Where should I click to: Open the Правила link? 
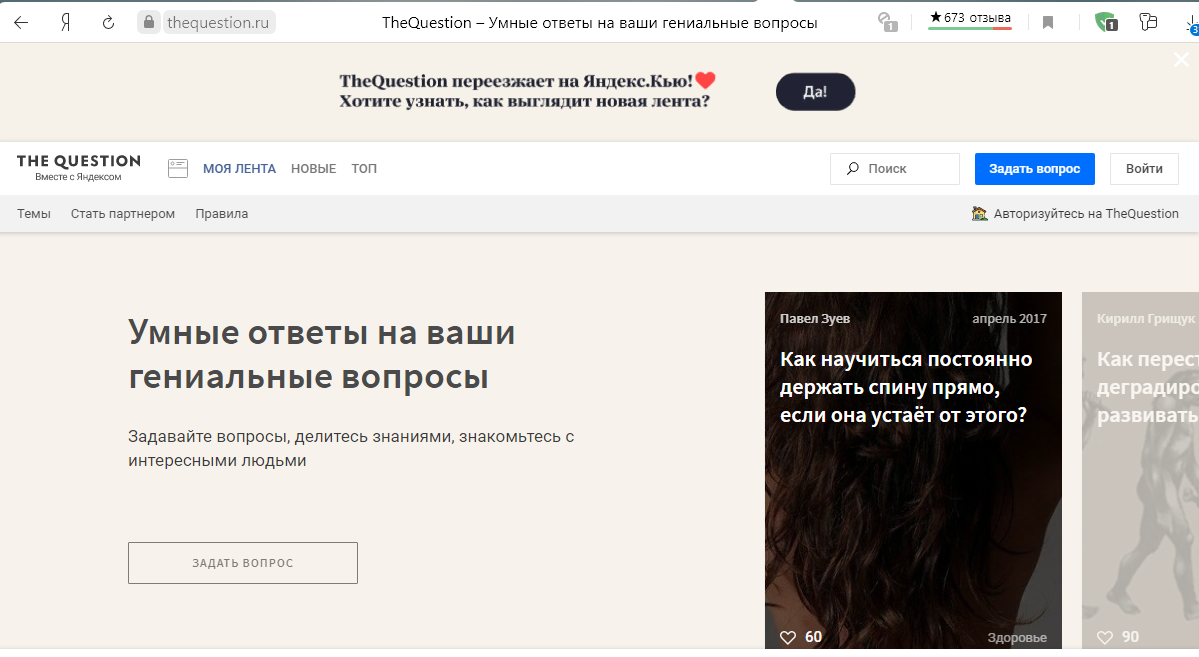(222, 213)
